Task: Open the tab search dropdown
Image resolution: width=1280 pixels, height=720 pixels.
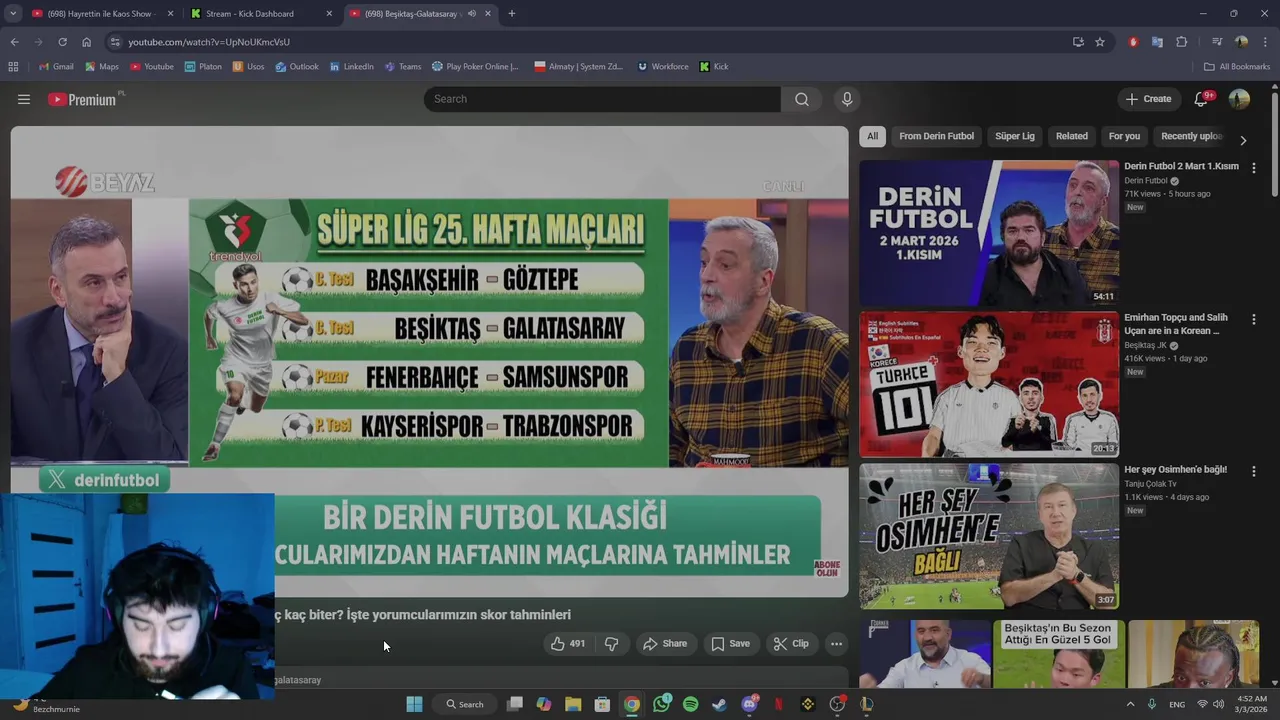Action: (x=13, y=14)
